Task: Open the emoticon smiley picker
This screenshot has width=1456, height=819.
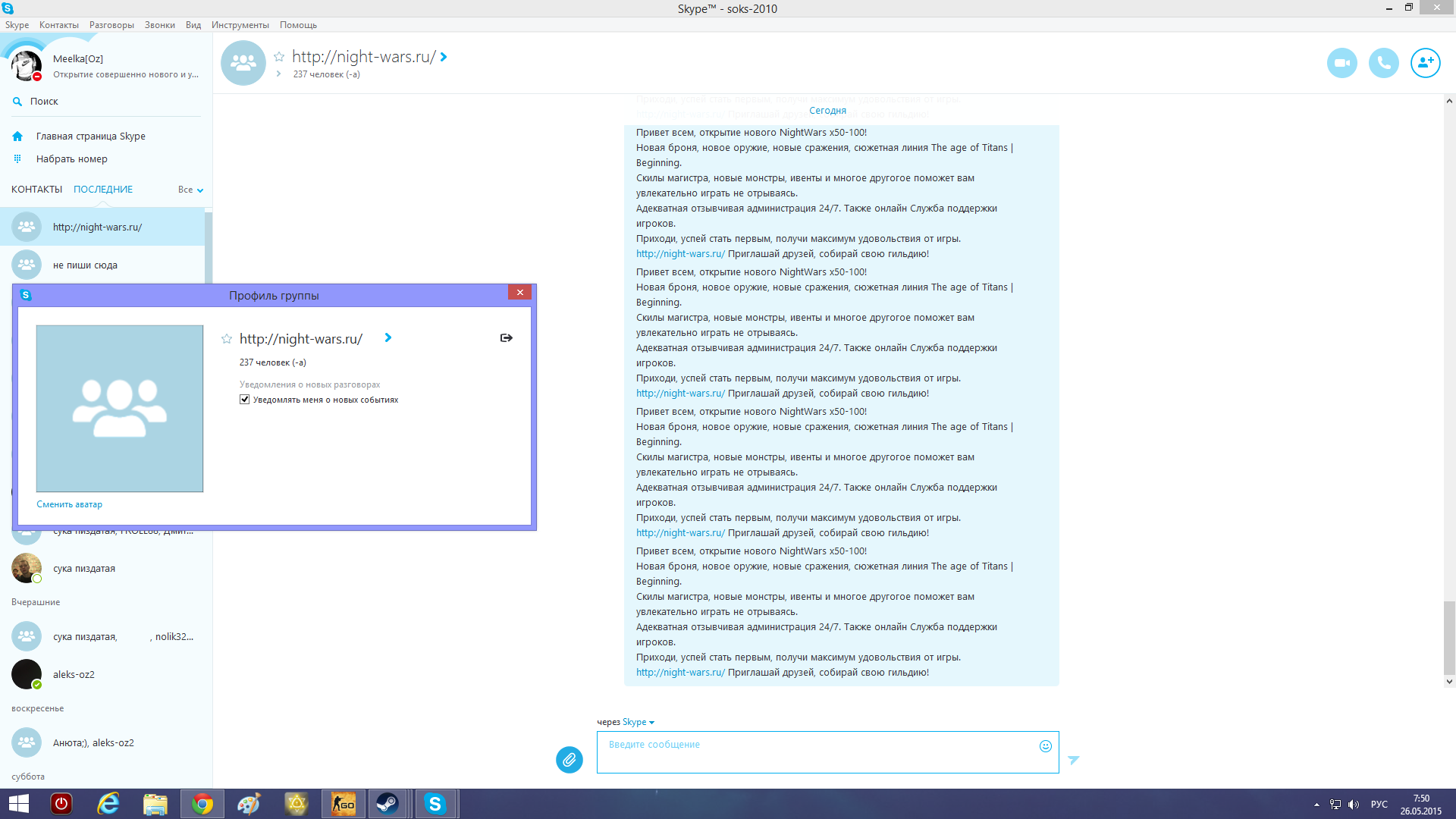Action: coord(1045,746)
